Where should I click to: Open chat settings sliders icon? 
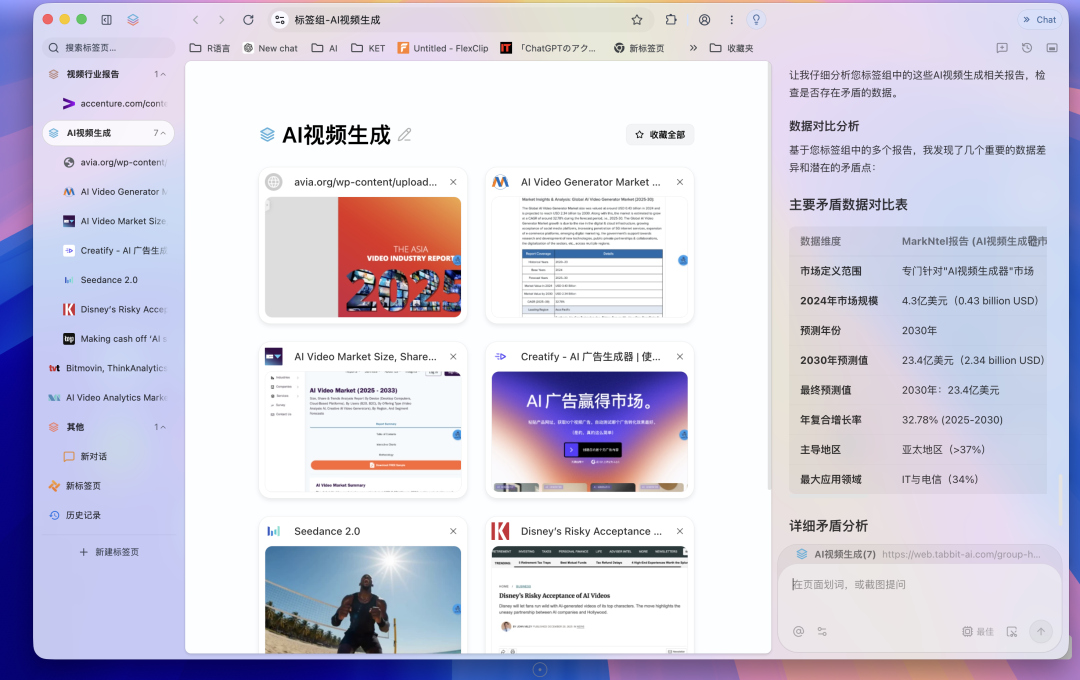click(822, 631)
